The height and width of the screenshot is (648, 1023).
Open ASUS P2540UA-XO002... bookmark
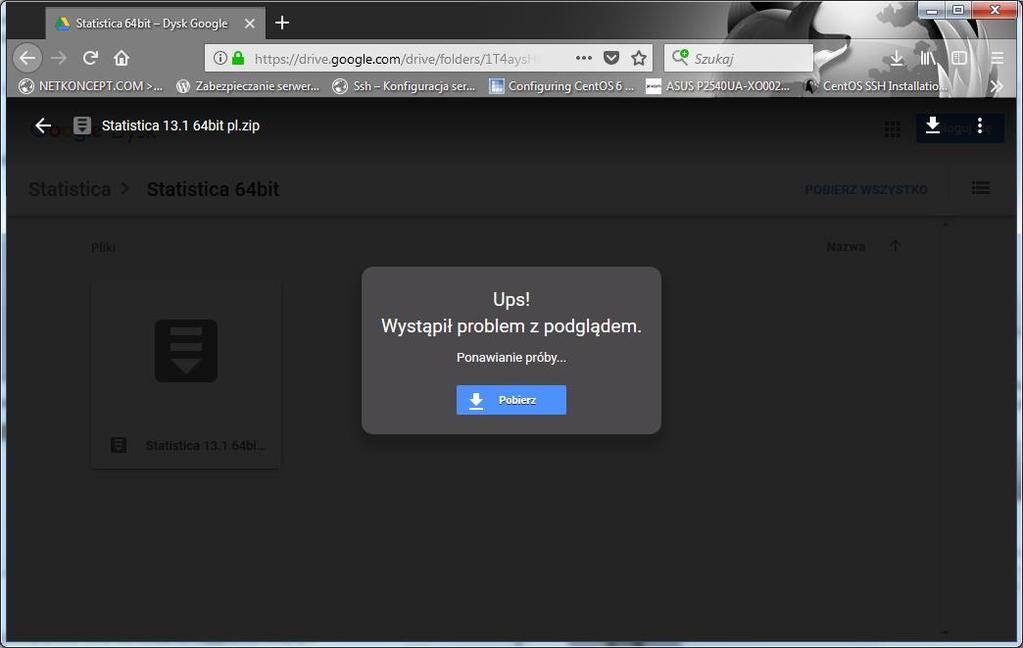(718, 86)
